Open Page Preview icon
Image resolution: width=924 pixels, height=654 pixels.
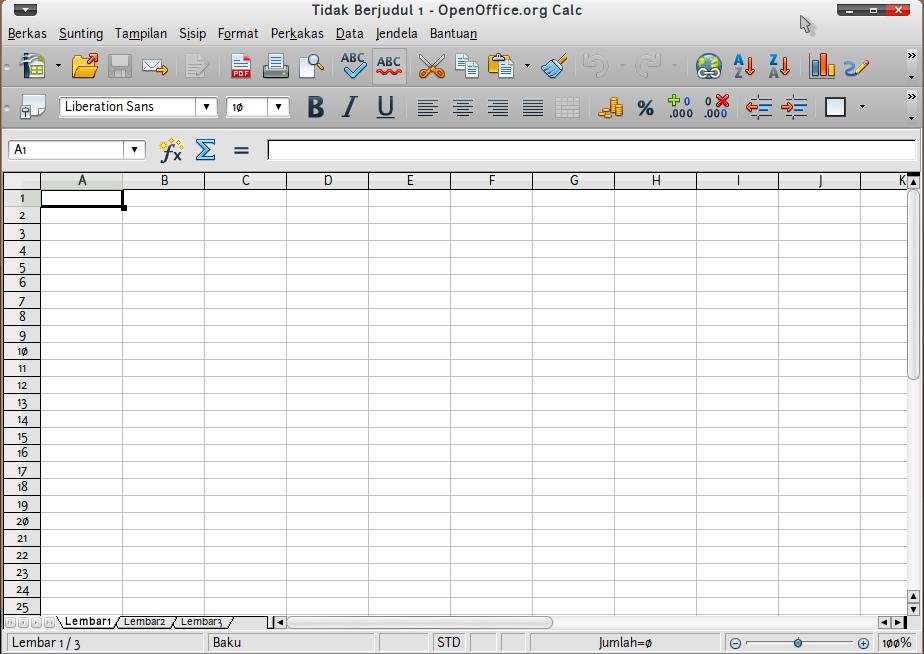click(311, 66)
